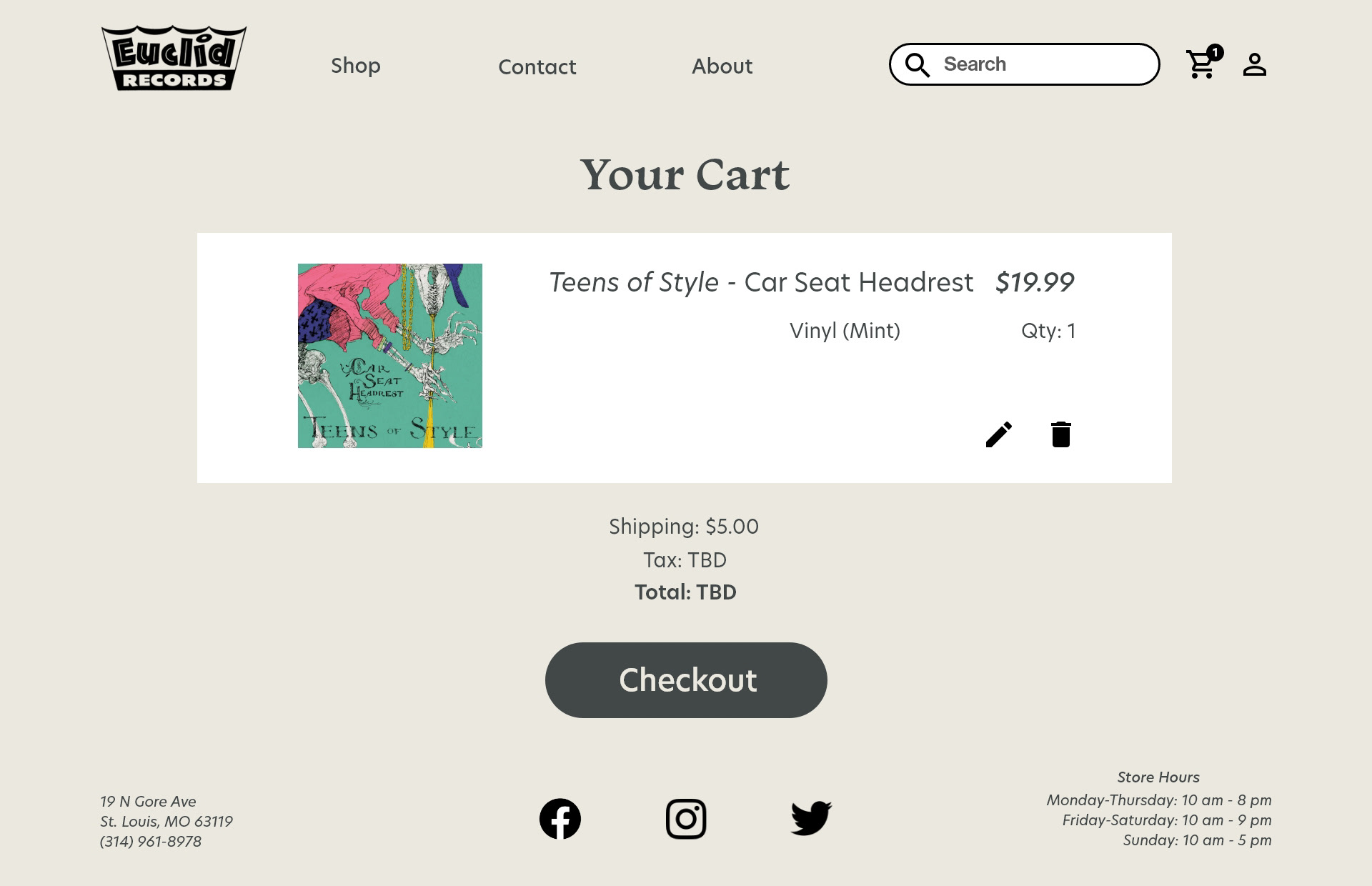Open the Teens of Style album cover

pyautogui.click(x=390, y=356)
